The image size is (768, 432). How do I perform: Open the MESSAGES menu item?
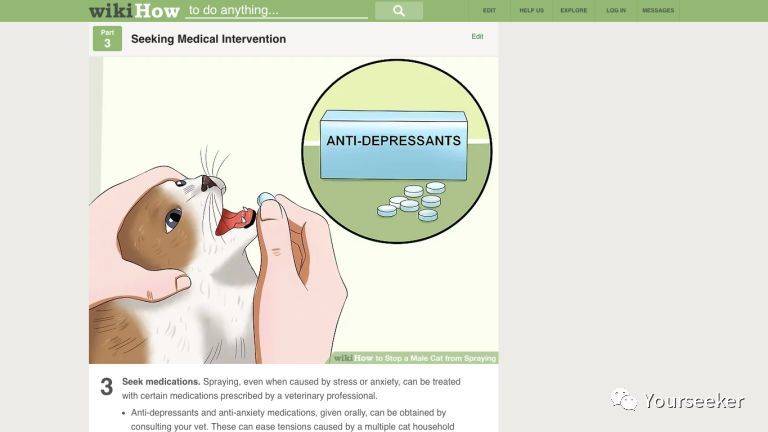click(x=658, y=10)
